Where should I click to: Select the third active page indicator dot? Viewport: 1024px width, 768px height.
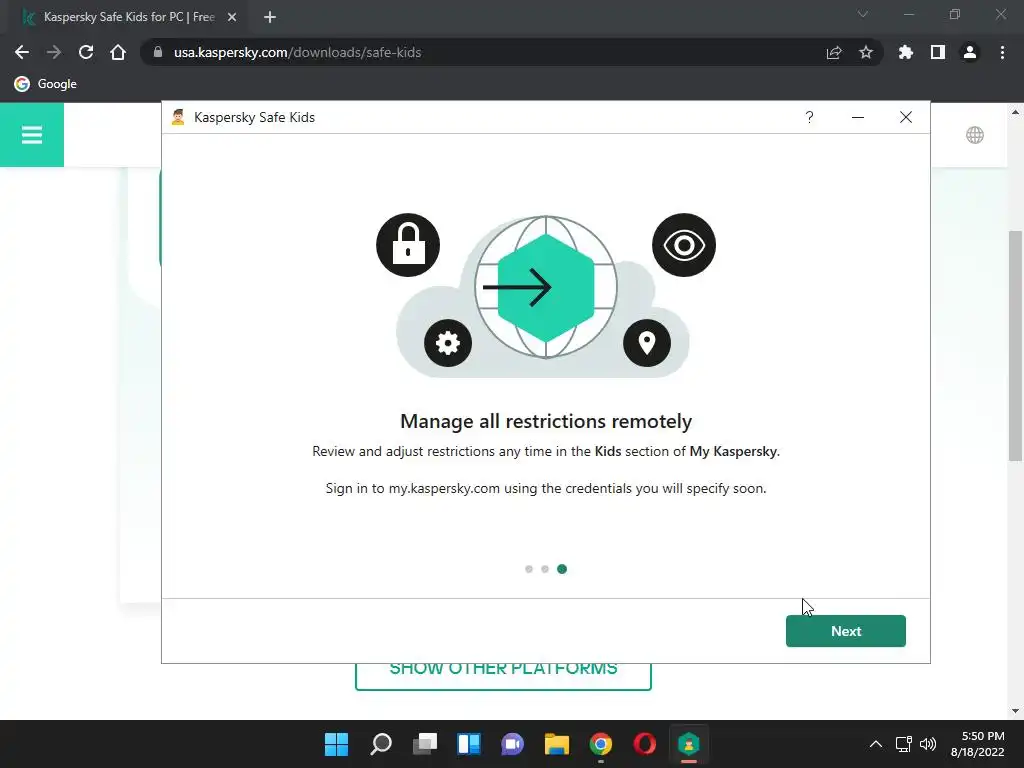coord(562,569)
